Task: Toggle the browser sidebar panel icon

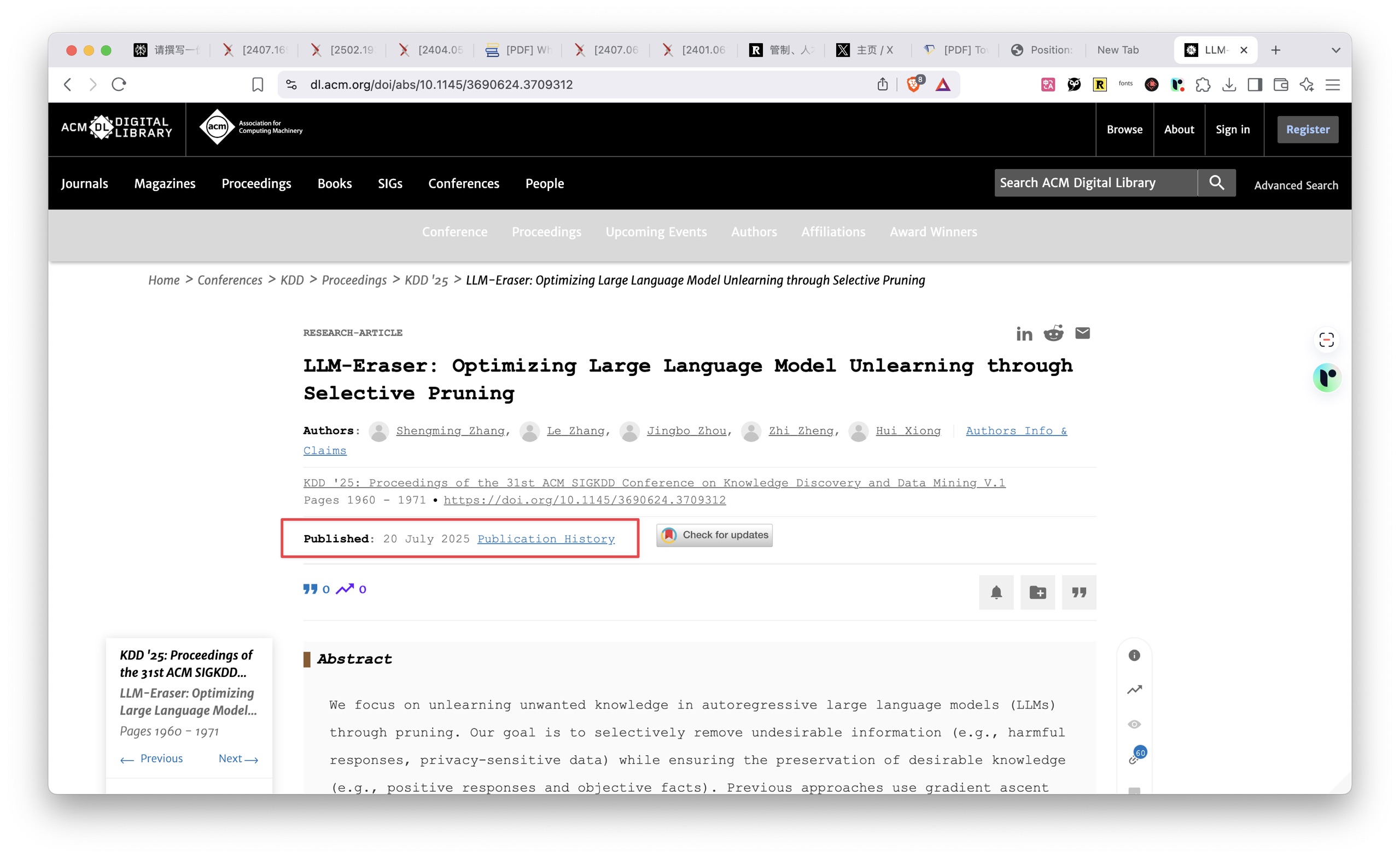Action: click(x=1255, y=85)
